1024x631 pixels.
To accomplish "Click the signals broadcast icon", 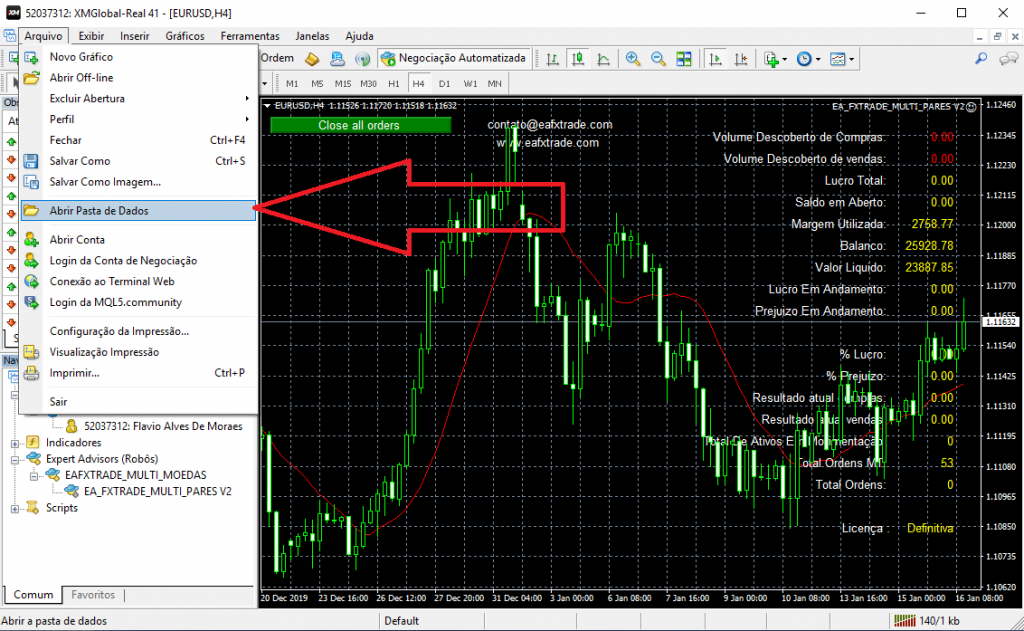I will (362, 59).
